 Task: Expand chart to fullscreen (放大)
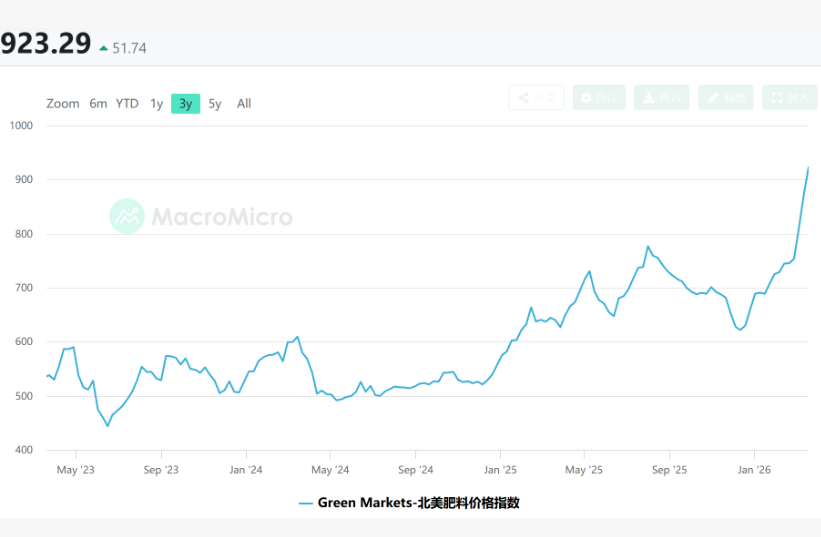[789, 97]
